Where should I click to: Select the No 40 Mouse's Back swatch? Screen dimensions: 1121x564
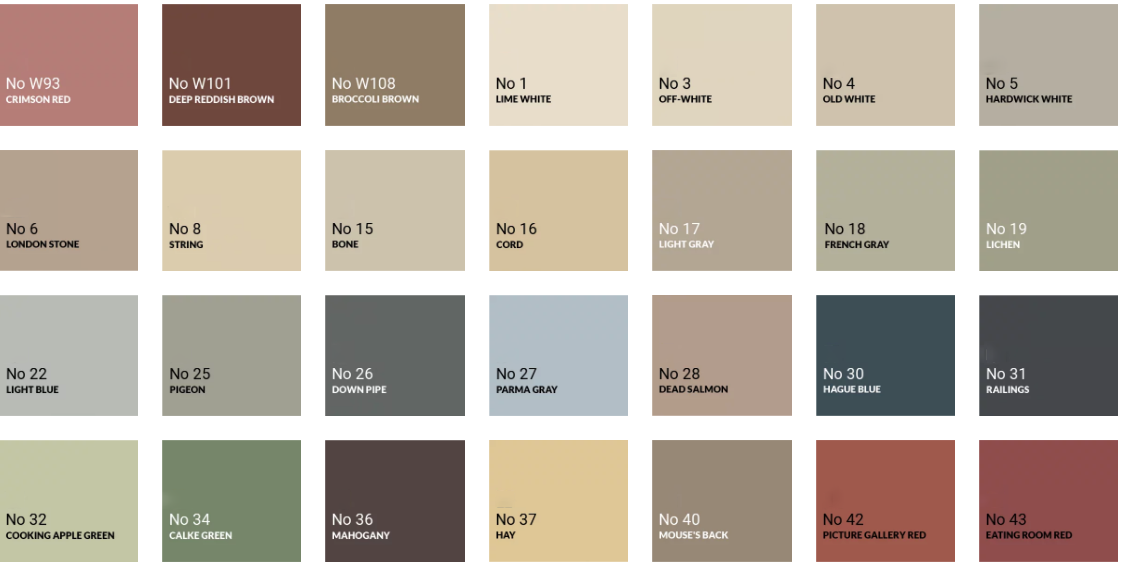click(x=722, y=501)
